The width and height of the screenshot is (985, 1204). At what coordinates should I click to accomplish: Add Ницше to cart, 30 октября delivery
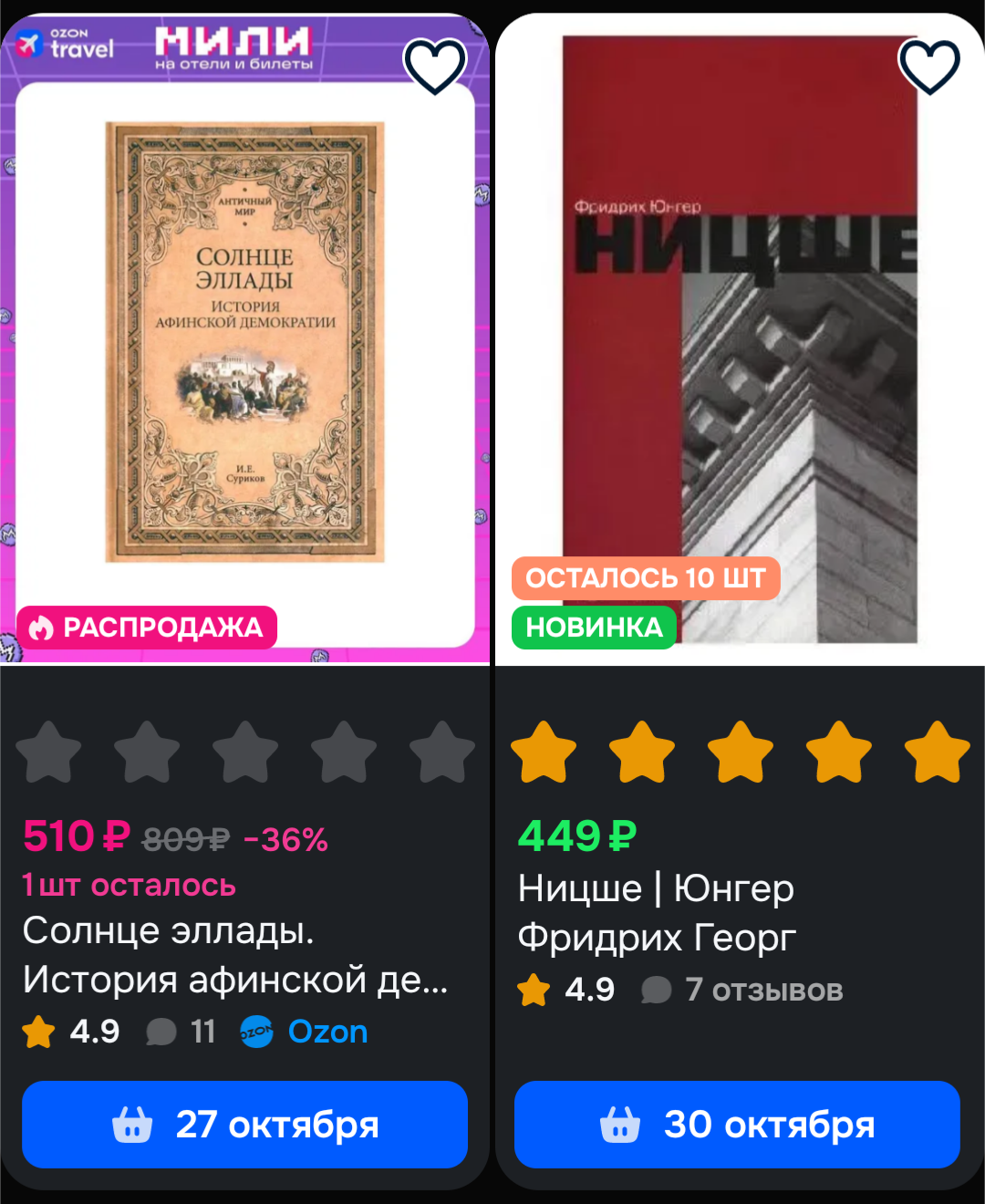coord(737,1125)
